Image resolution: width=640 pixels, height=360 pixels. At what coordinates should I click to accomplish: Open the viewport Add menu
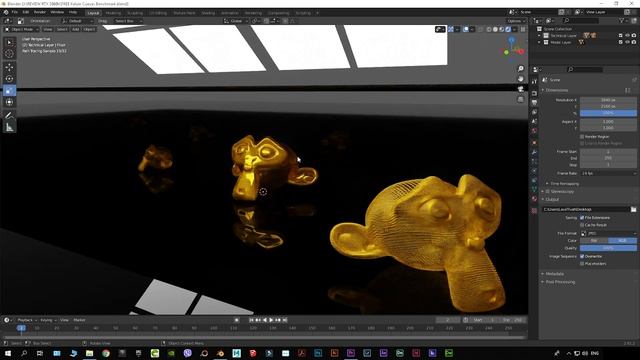76,29
